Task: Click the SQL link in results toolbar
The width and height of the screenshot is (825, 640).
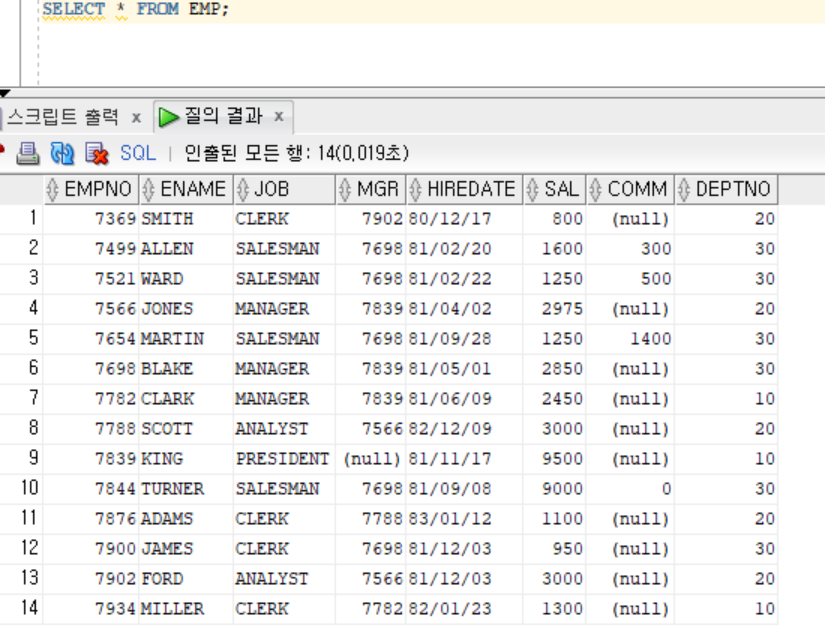Action: (x=138, y=153)
